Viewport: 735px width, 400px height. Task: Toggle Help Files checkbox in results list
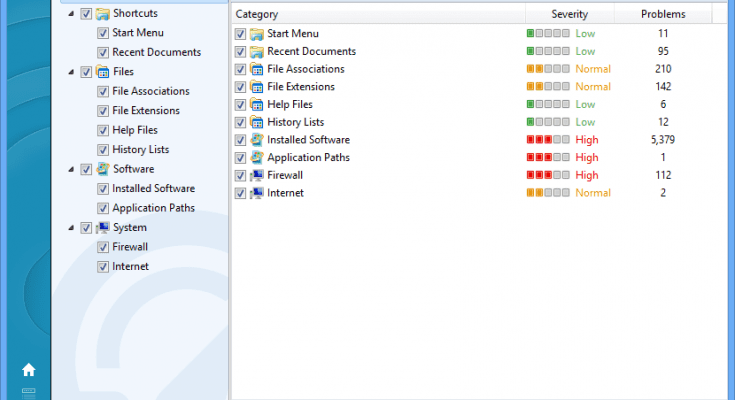click(240, 105)
